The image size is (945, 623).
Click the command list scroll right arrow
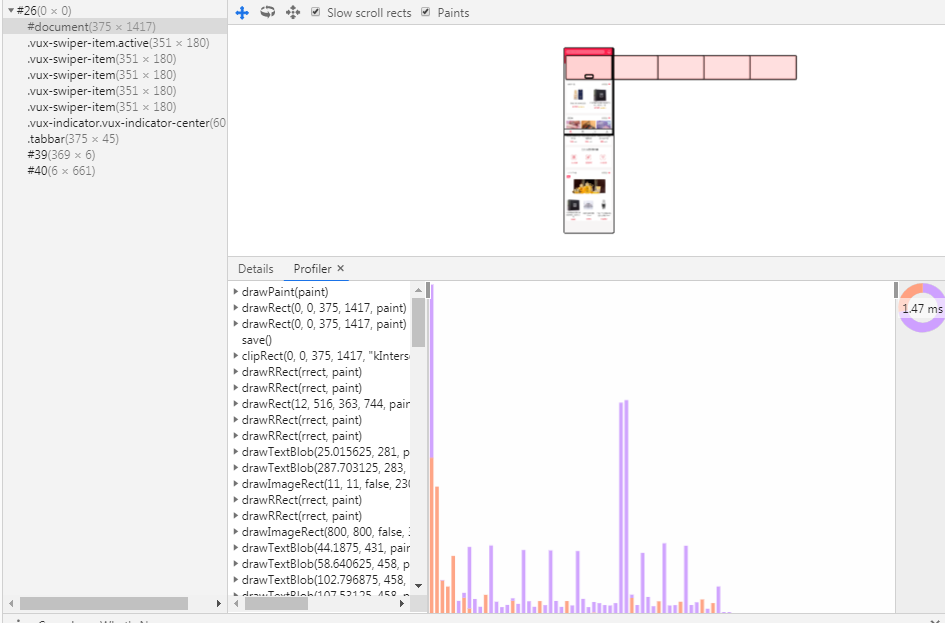click(402, 603)
